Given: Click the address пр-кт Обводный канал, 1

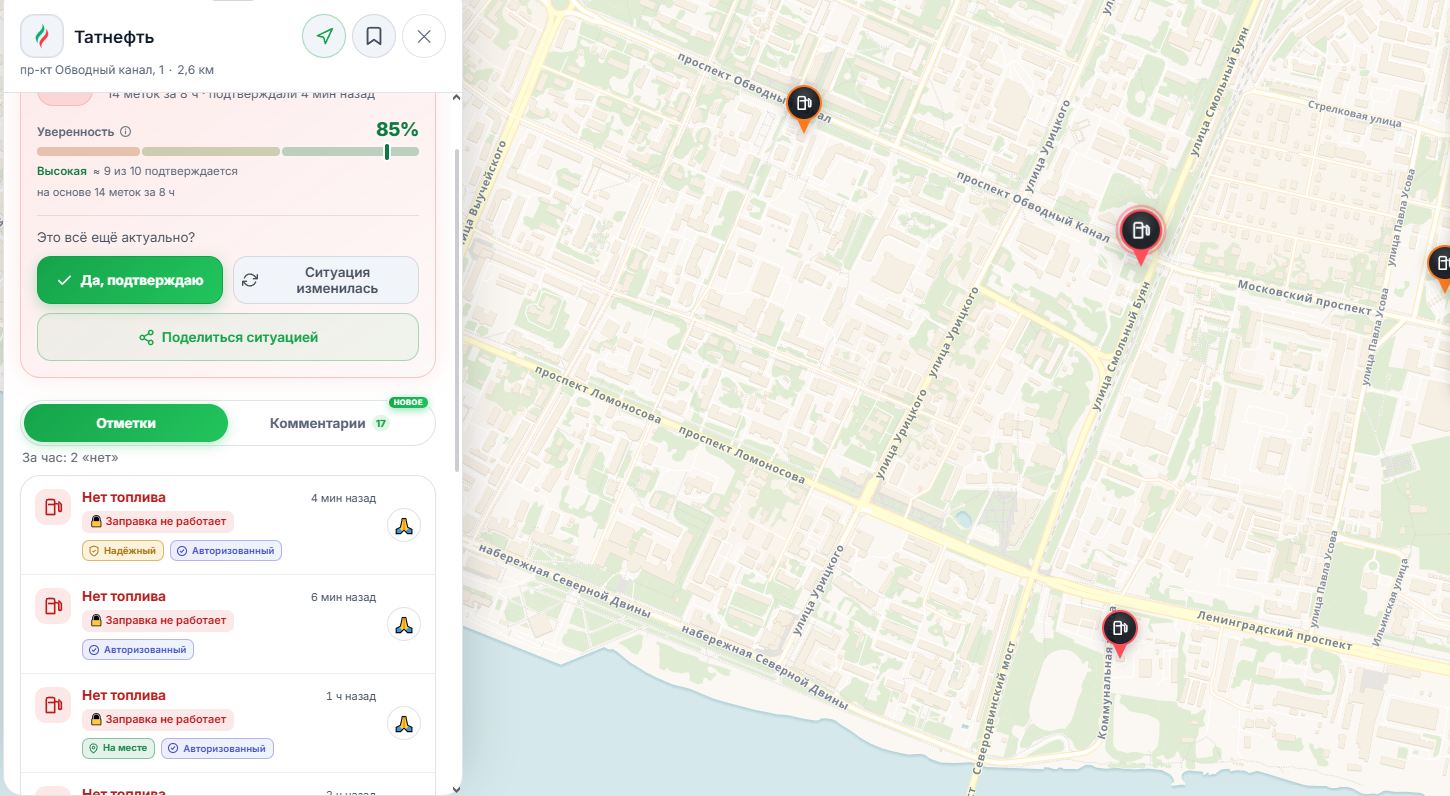Looking at the screenshot, I should (x=92, y=70).
